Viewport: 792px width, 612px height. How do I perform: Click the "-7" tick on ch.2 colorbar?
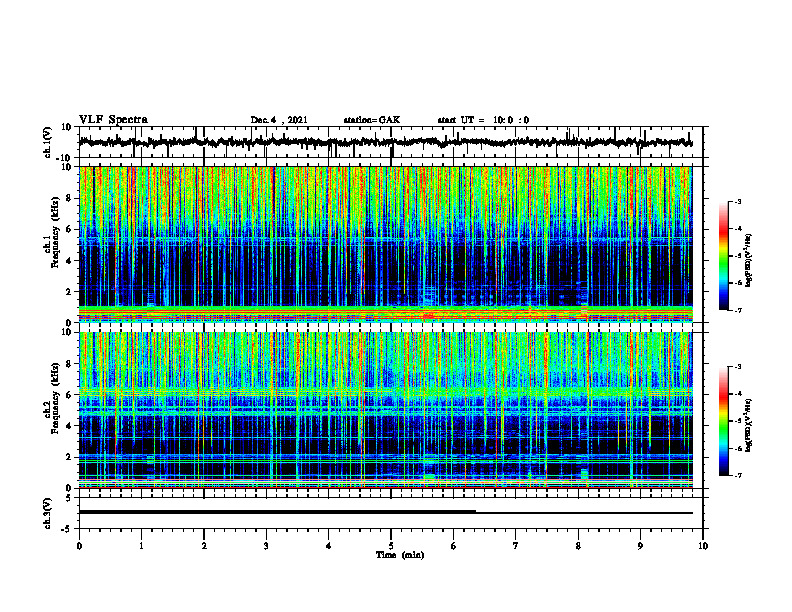[737, 475]
